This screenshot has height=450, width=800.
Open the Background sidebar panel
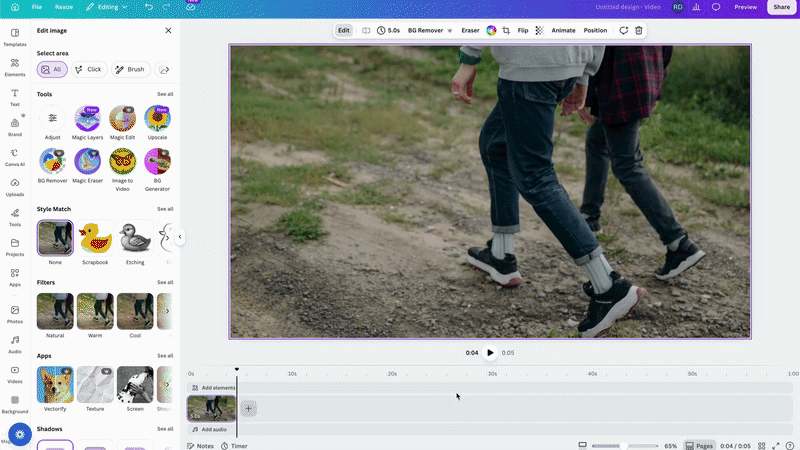pyautogui.click(x=15, y=404)
